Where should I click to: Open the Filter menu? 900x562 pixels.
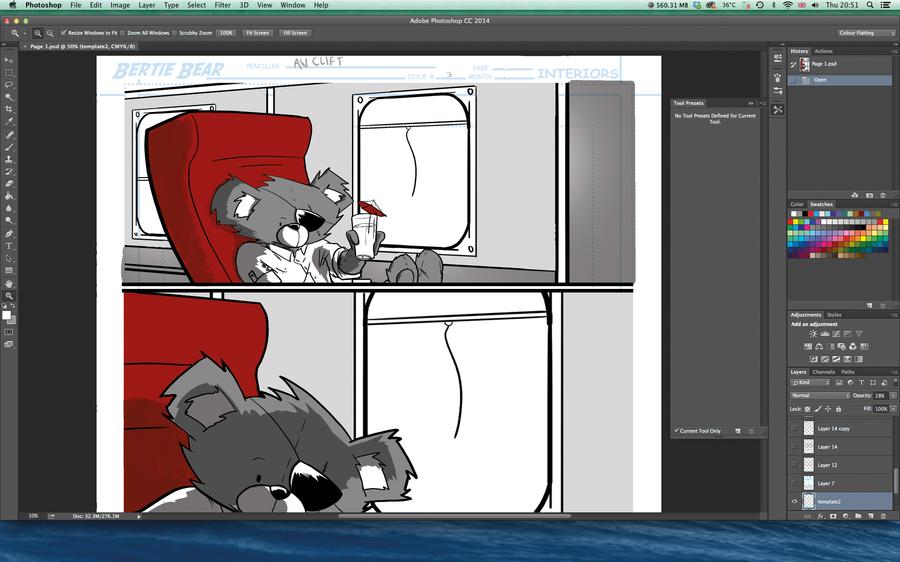click(x=223, y=5)
